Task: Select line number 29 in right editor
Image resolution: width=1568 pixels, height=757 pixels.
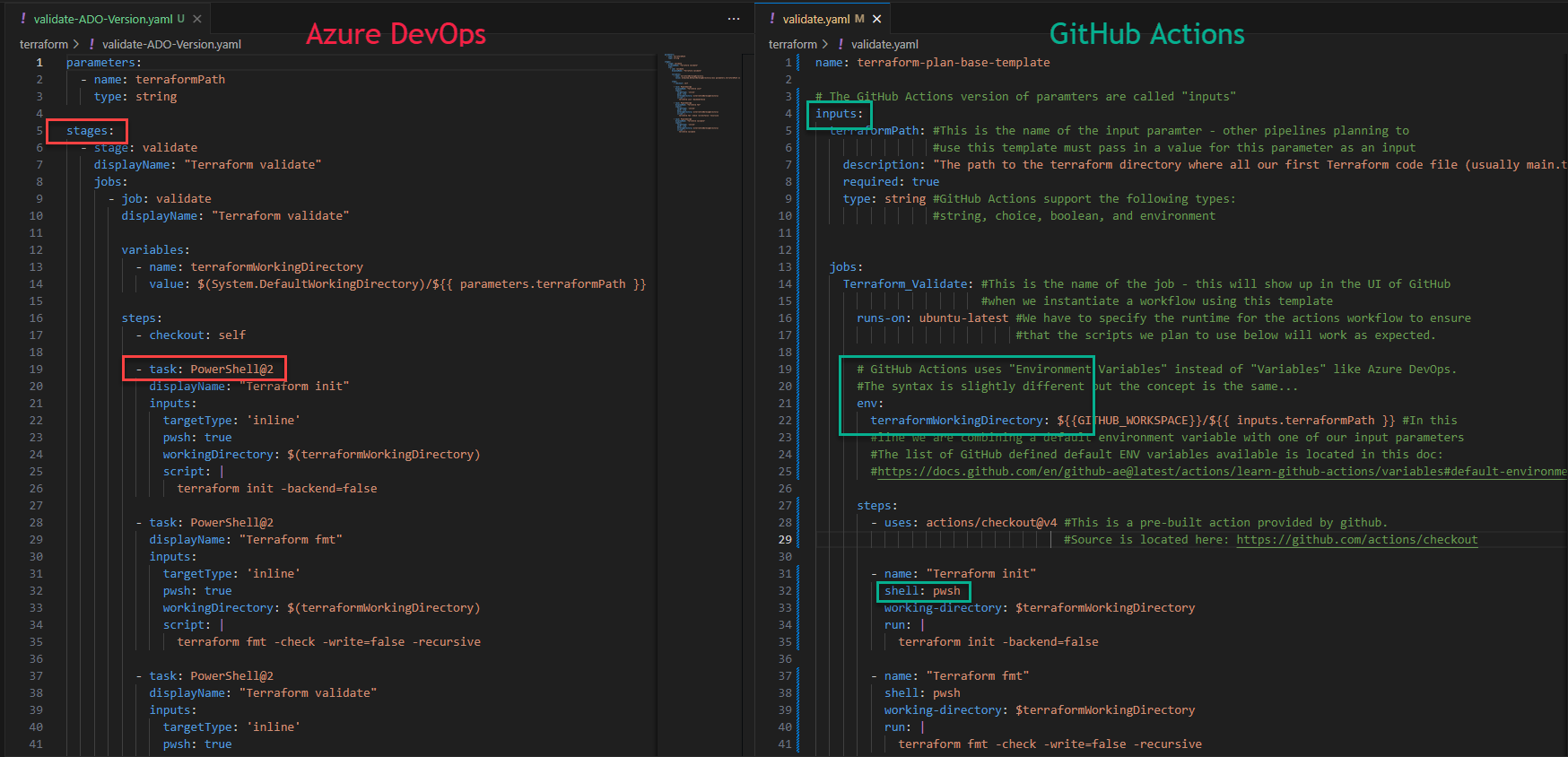Action: tap(785, 540)
